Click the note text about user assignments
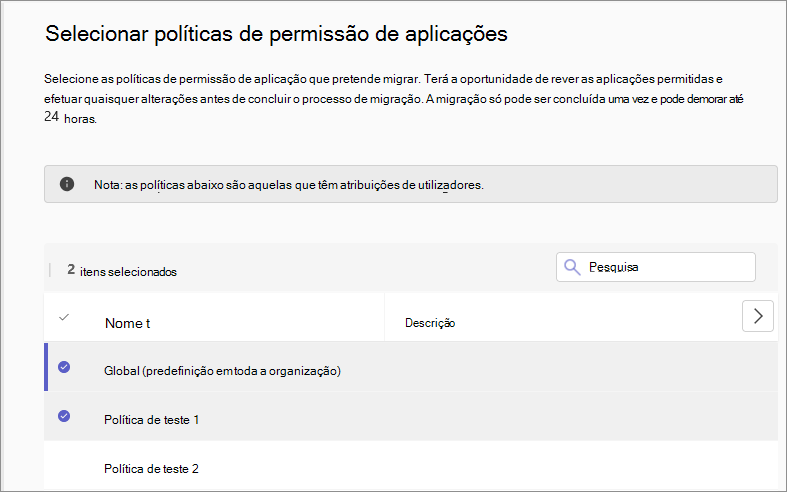 (289, 185)
